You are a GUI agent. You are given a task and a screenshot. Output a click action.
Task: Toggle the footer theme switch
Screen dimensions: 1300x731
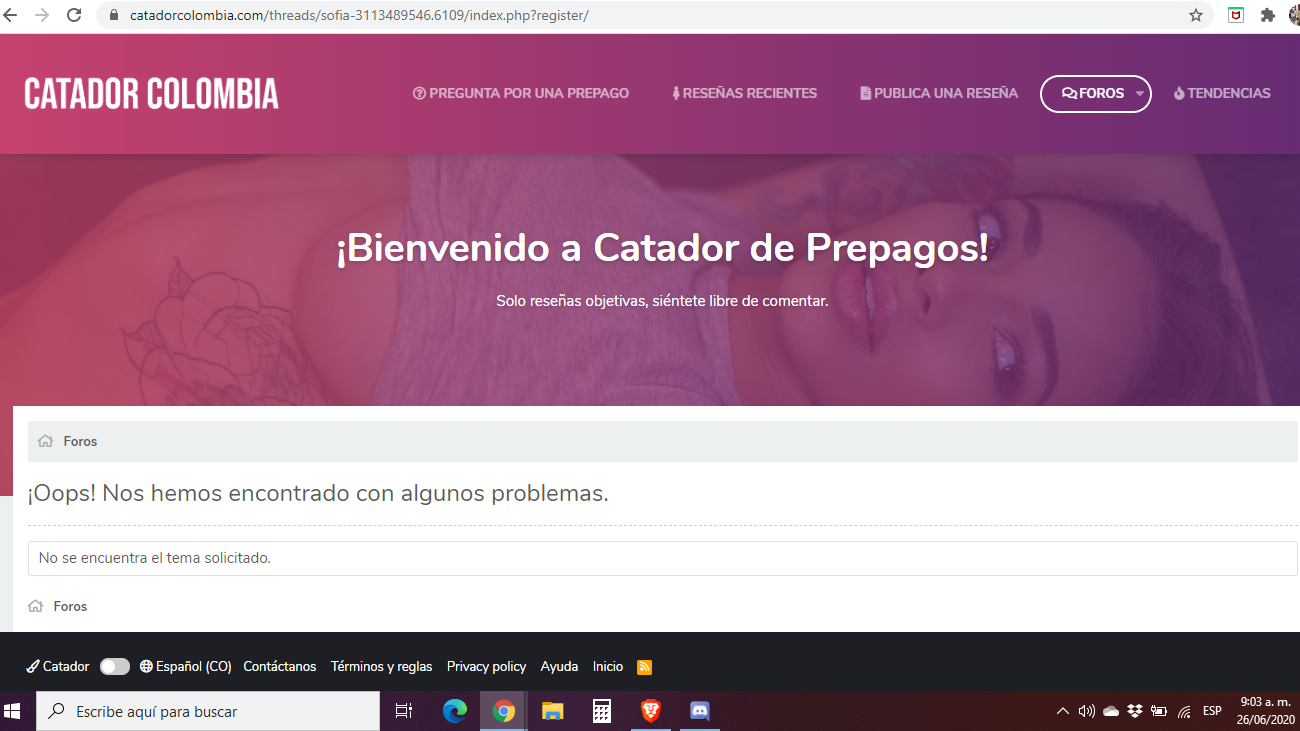(115, 666)
